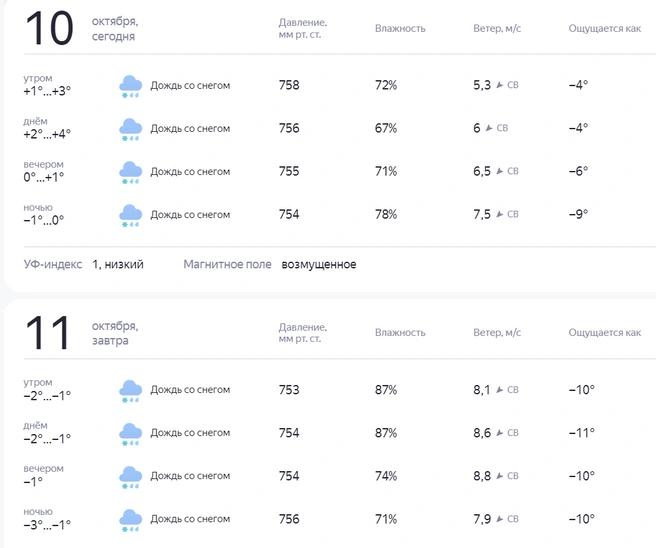Click the "Давление" header in October 10 block
The image size is (656, 548).
click(302, 22)
